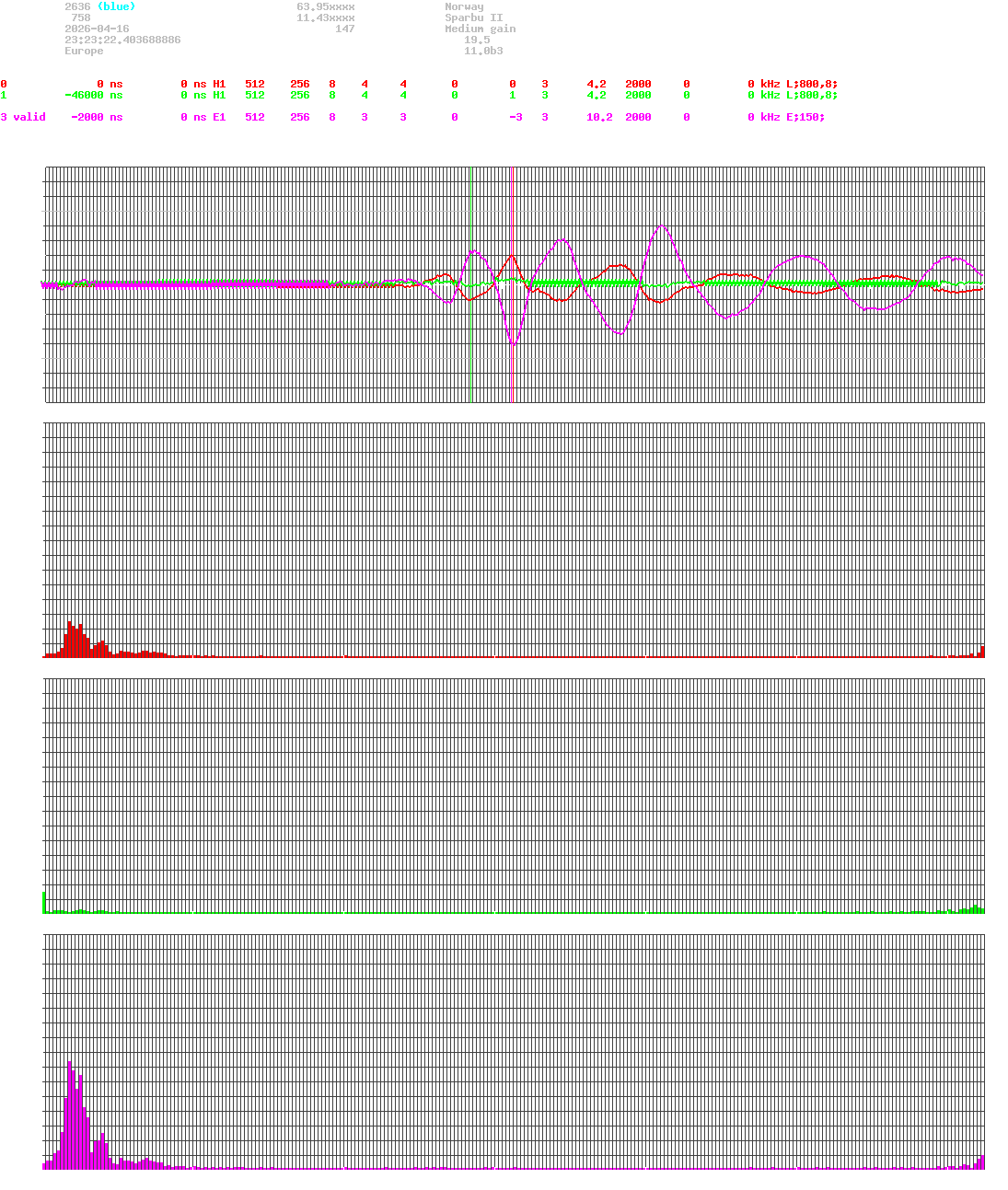1008x1190 pixels.
Task: Click the Regions Europe label
Action: 84,51
